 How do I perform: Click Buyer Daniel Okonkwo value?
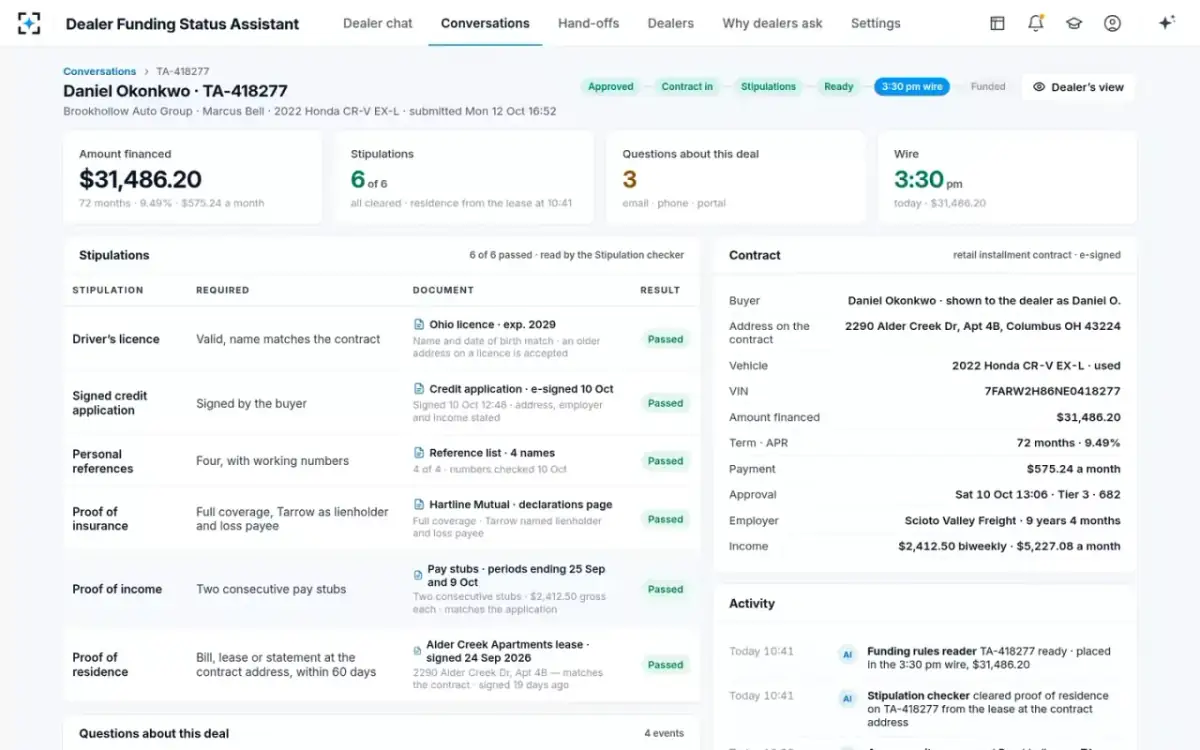984,300
